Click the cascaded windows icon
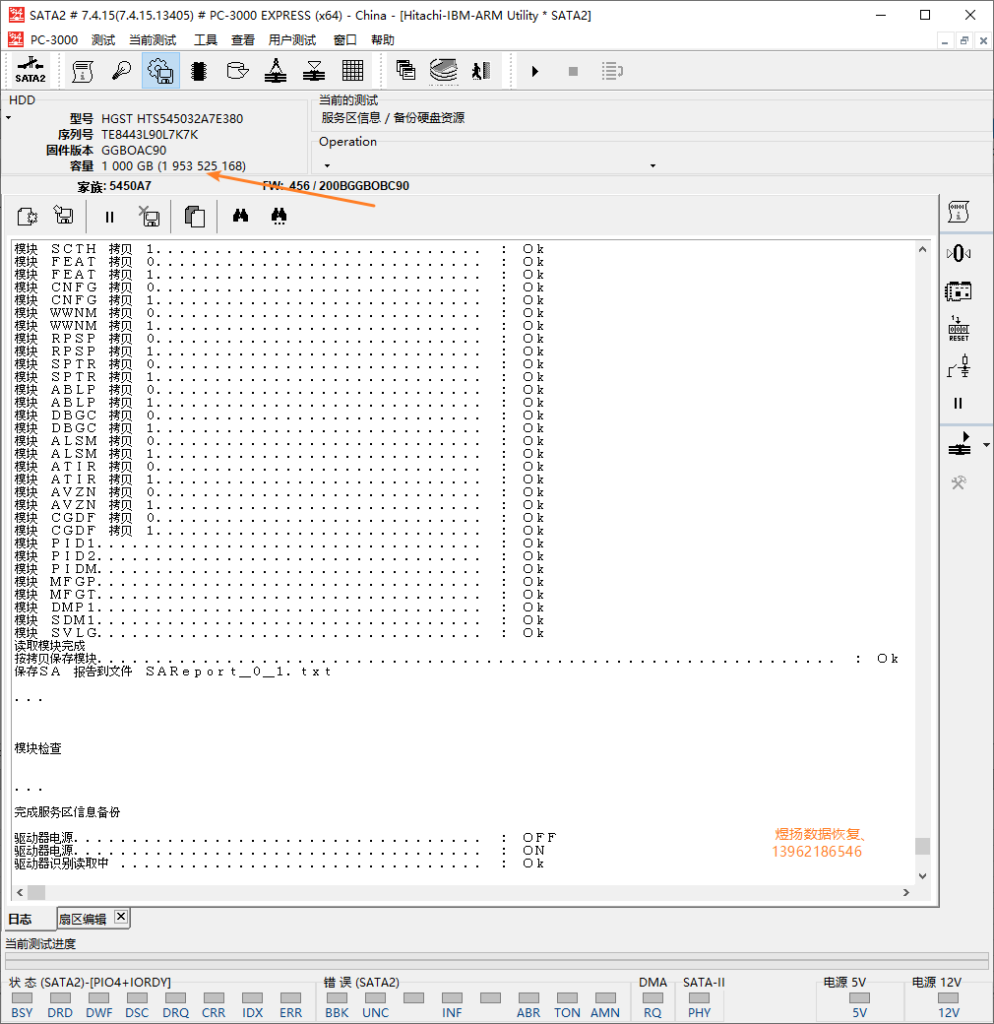Screen dimensions: 994x1024 point(406,71)
